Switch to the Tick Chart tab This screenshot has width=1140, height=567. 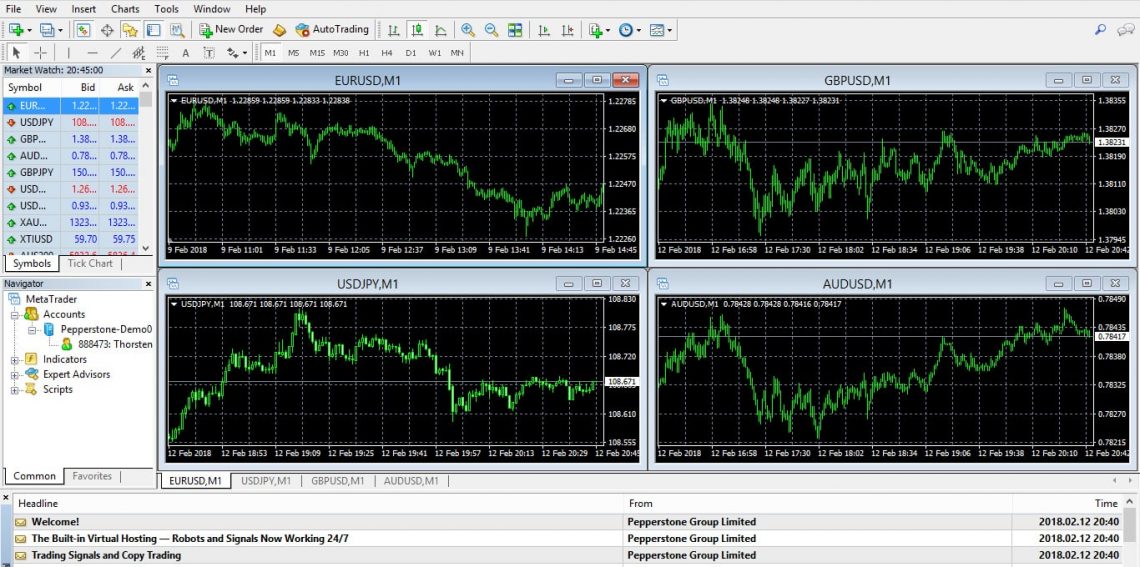pyautogui.click(x=90, y=264)
